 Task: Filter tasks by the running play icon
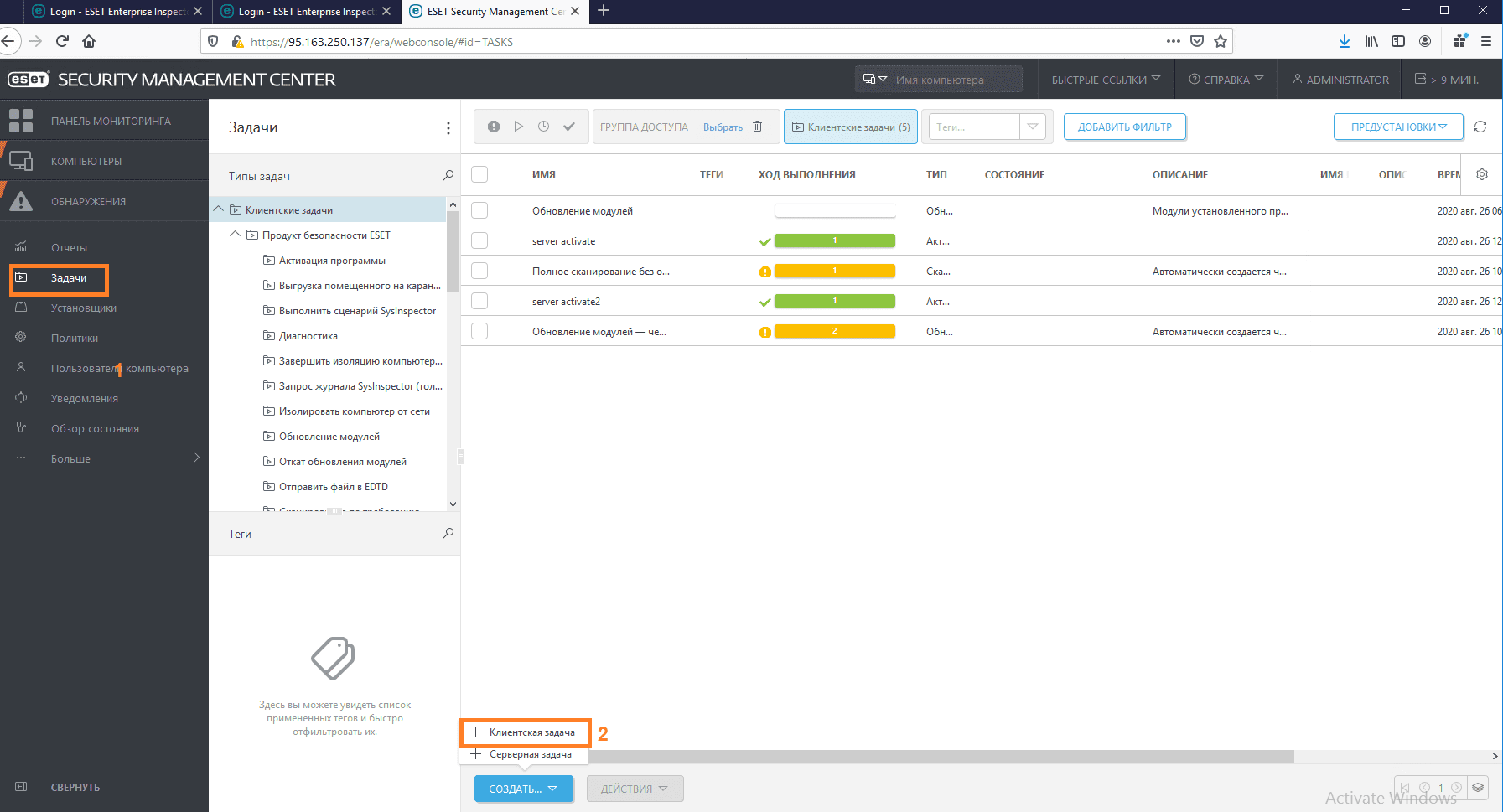click(x=519, y=127)
